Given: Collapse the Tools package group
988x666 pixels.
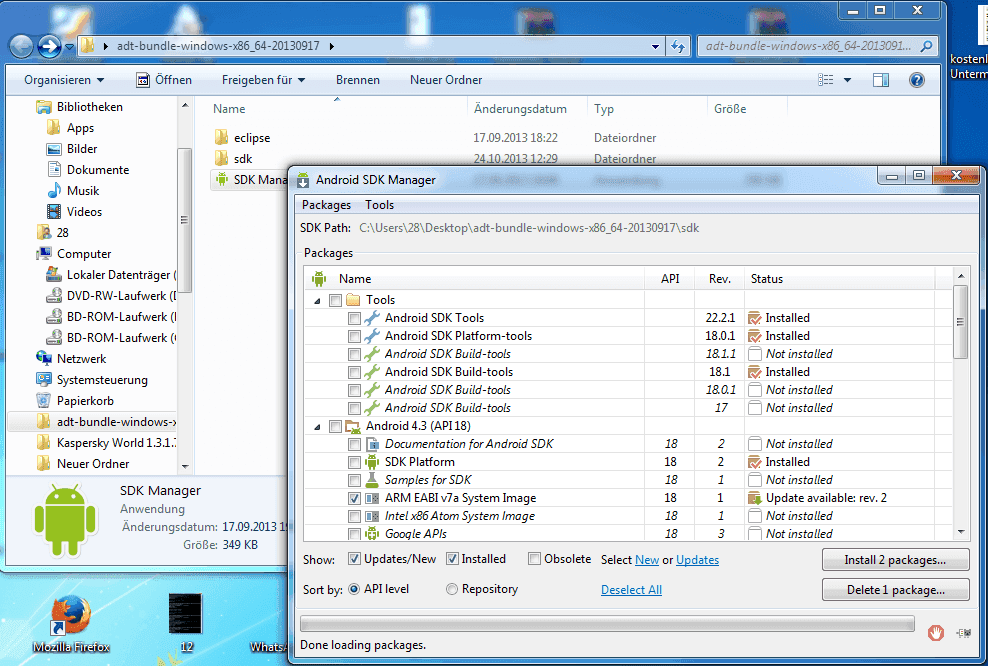Looking at the screenshot, I should pos(318,301).
